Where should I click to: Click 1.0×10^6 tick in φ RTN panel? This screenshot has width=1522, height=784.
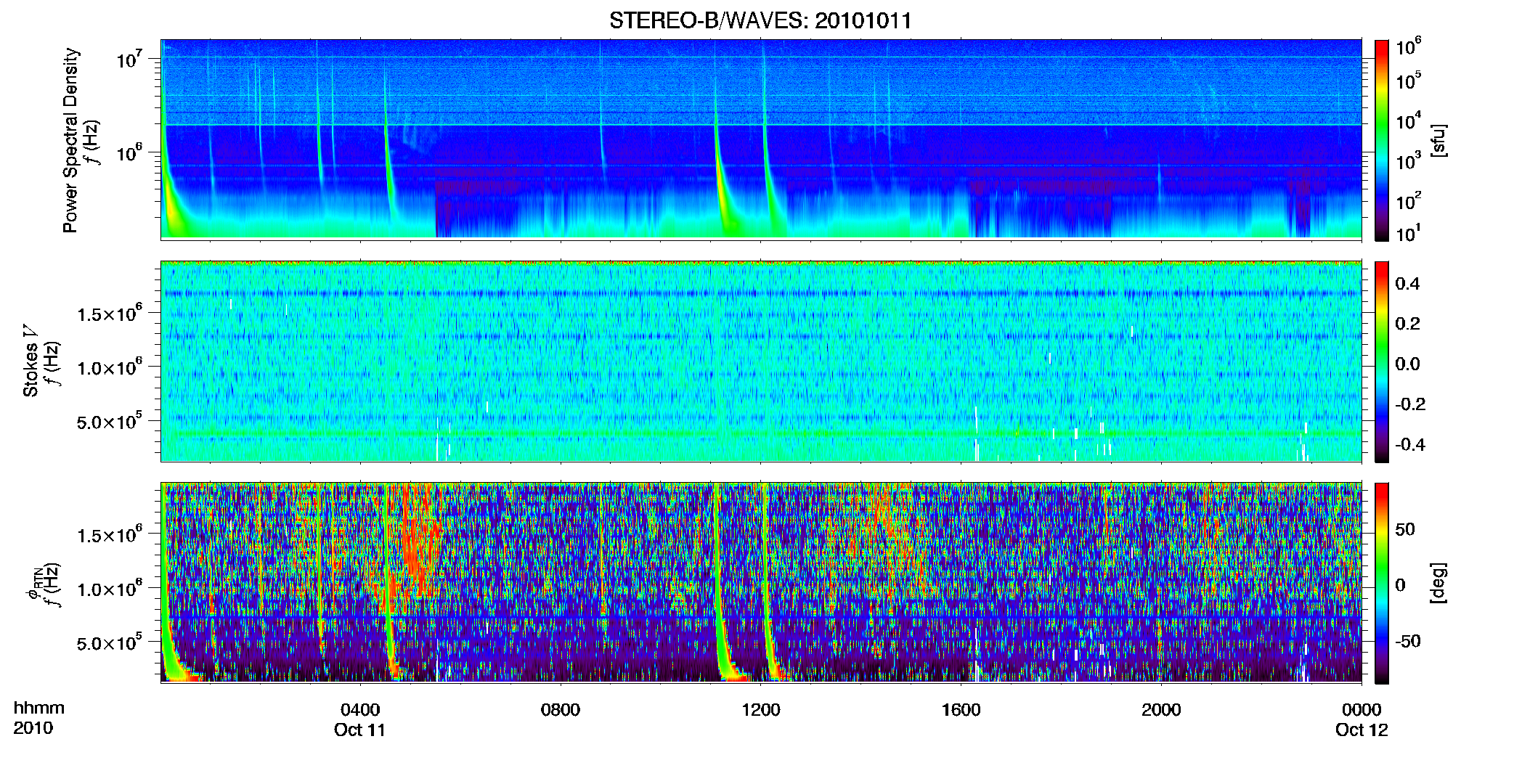pyautogui.click(x=109, y=587)
